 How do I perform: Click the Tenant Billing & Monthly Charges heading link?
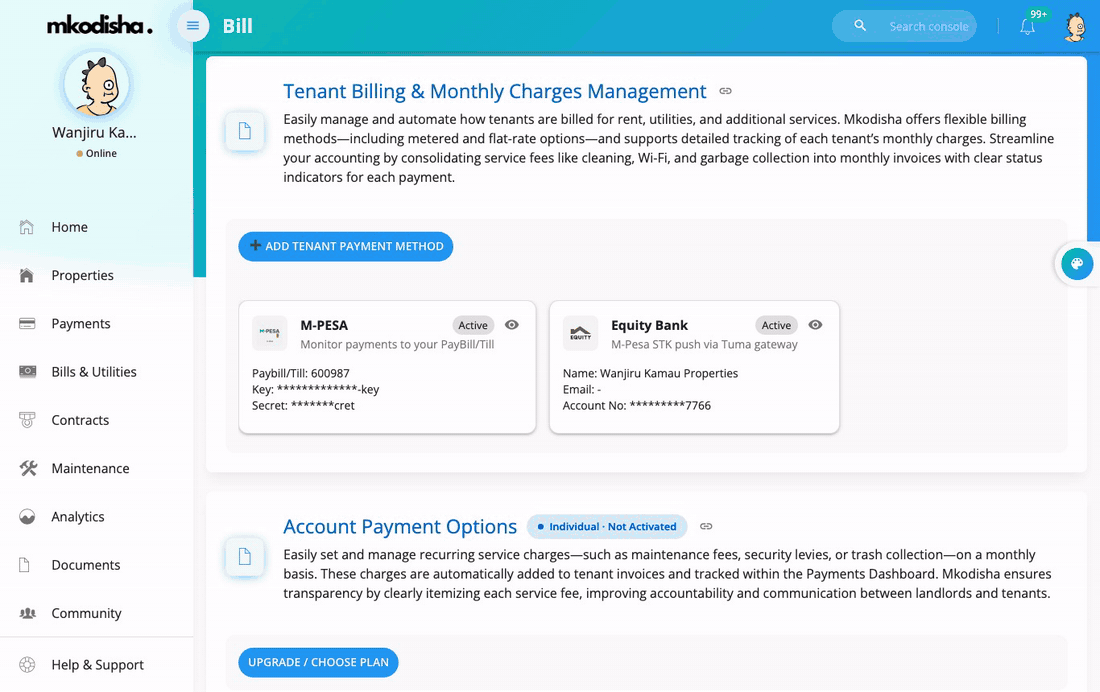pyautogui.click(x=495, y=91)
